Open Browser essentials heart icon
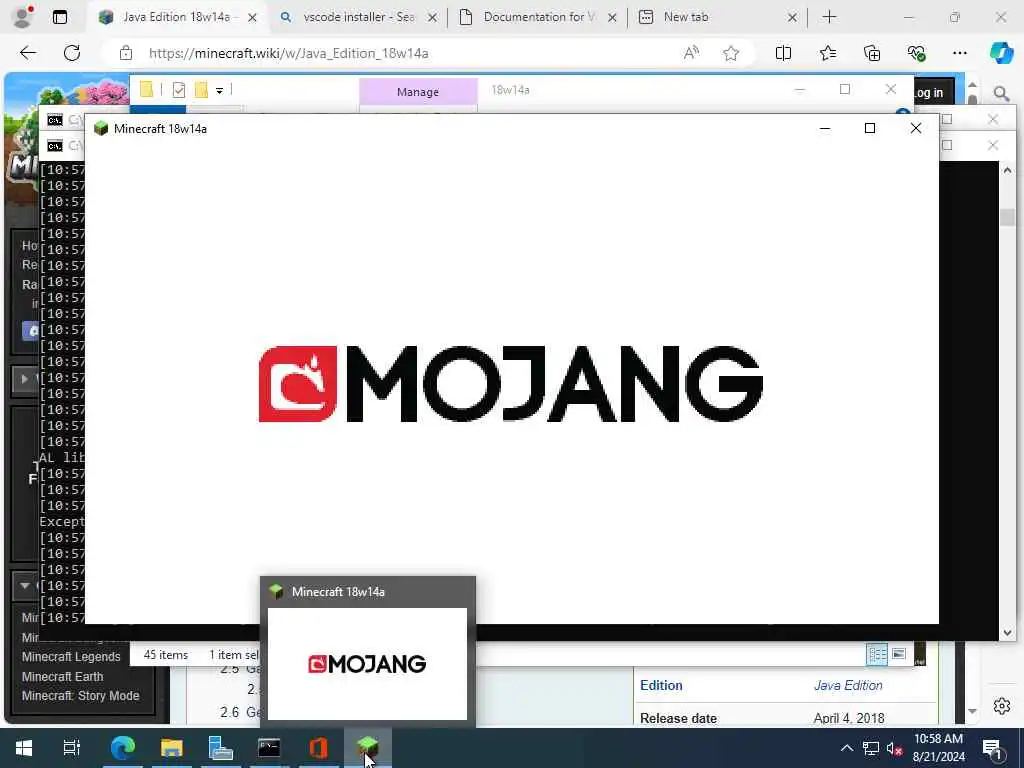 [916, 54]
